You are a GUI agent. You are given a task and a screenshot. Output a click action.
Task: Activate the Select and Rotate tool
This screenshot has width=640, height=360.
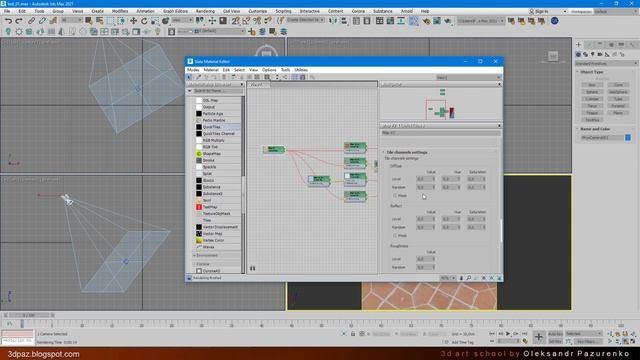coord(144,20)
